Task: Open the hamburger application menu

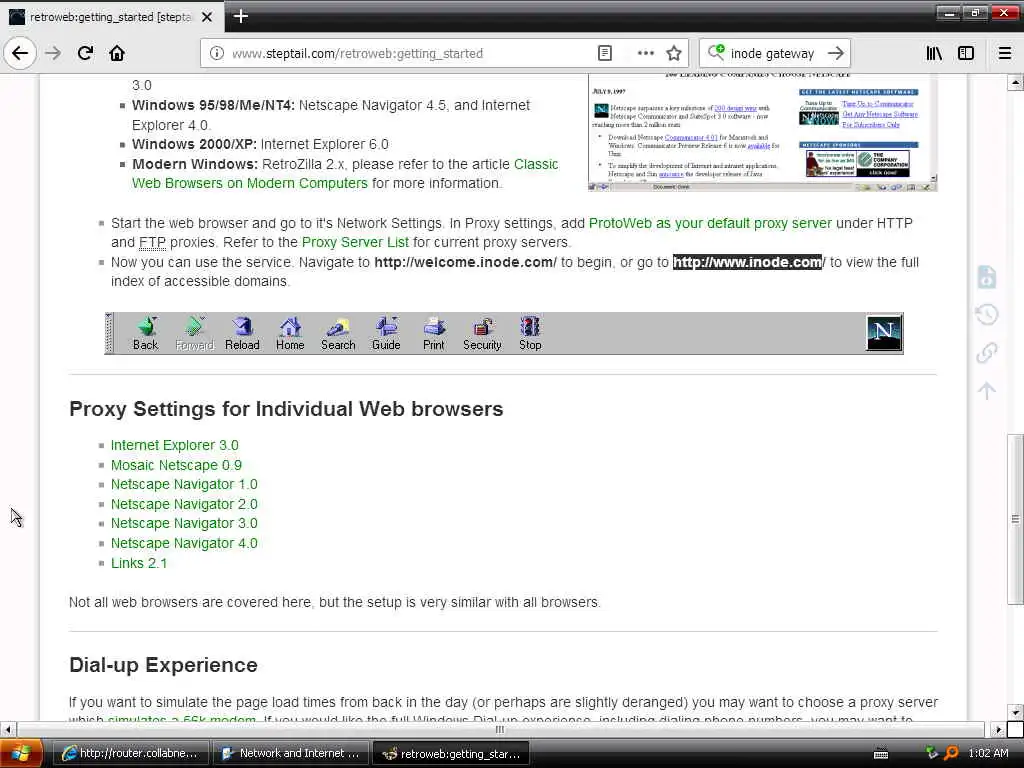Action: coord(1005,53)
